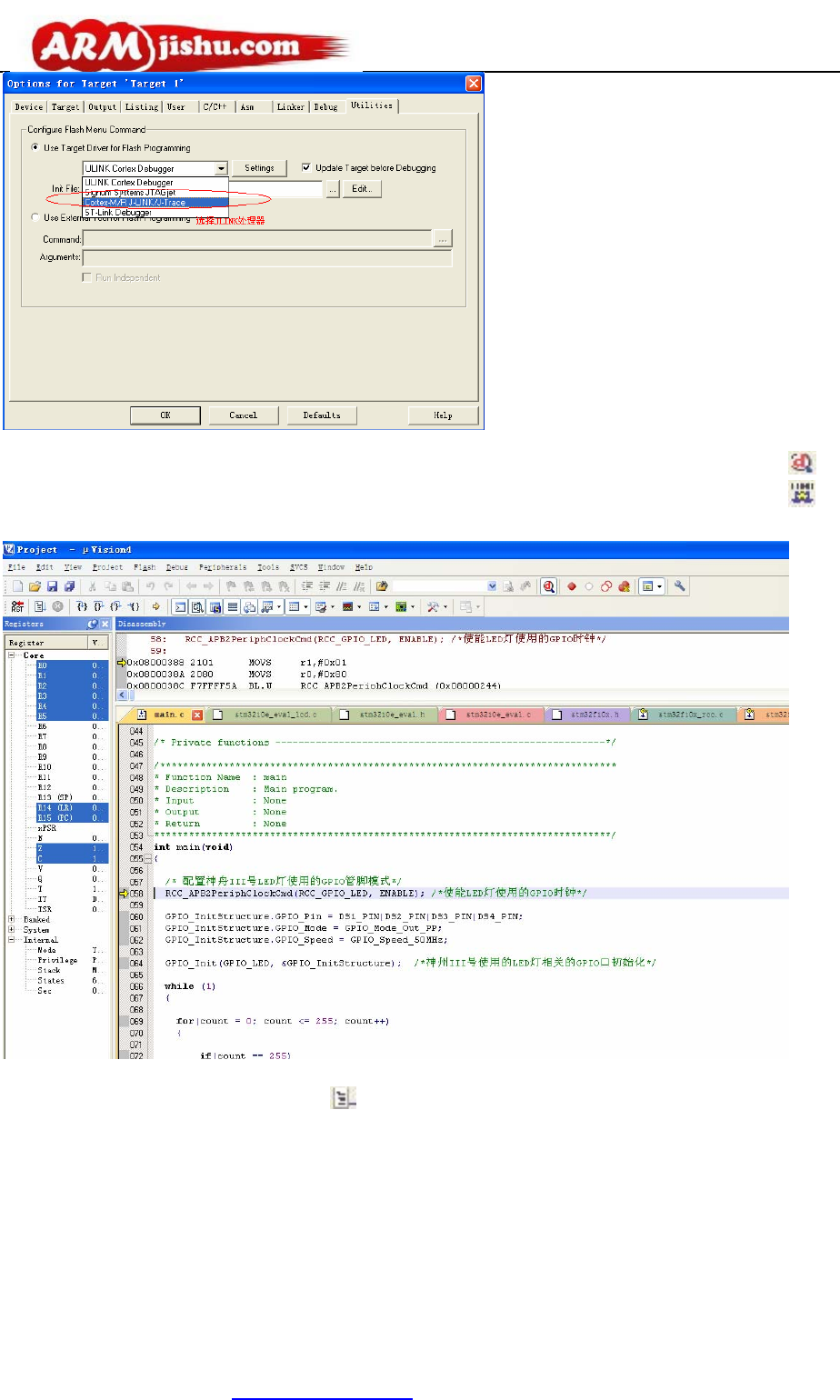Image resolution: width=840 pixels, height=1400 pixels.
Task: Click the Undo arrow icon
Action: click(x=151, y=586)
